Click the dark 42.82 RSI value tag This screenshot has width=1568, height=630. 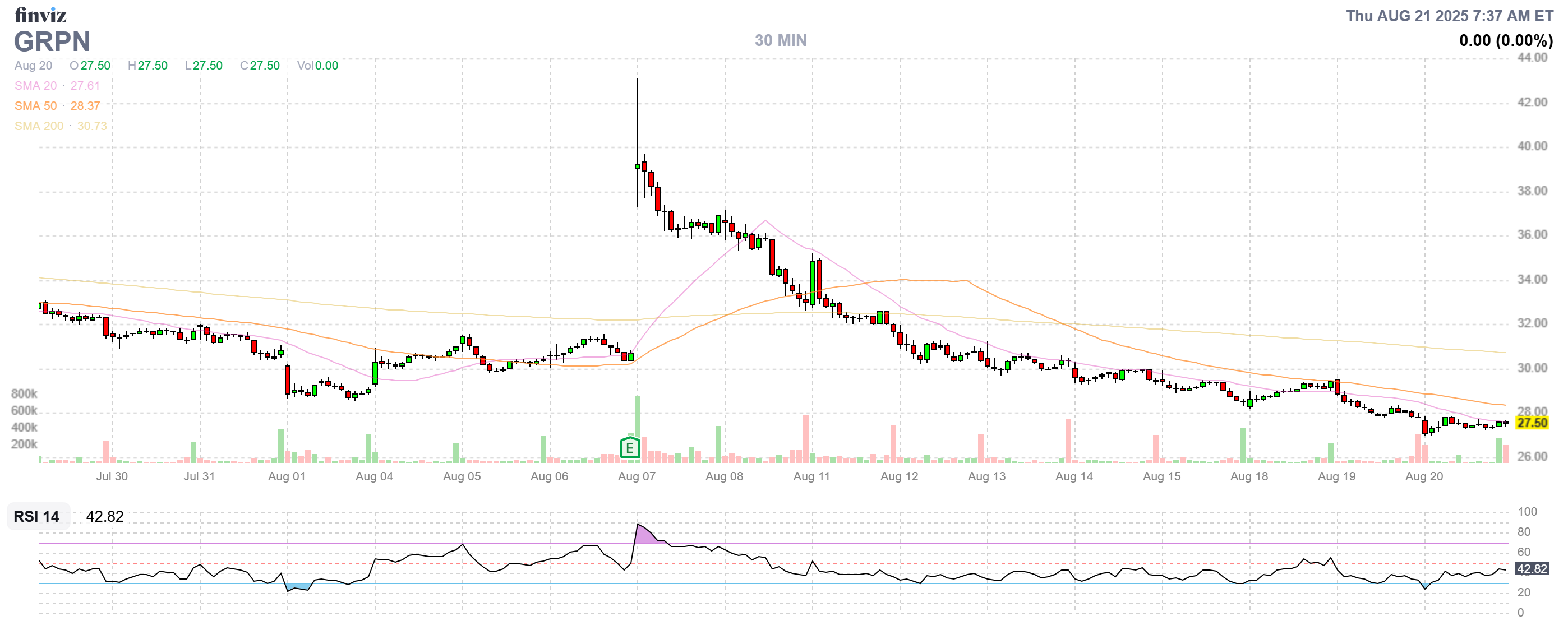[1531, 568]
